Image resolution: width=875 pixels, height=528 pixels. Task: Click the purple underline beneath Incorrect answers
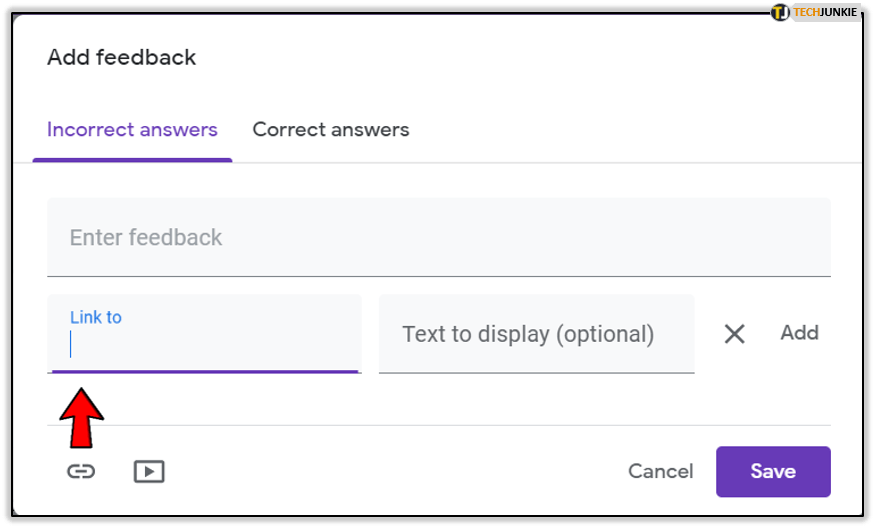tap(132, 159)
